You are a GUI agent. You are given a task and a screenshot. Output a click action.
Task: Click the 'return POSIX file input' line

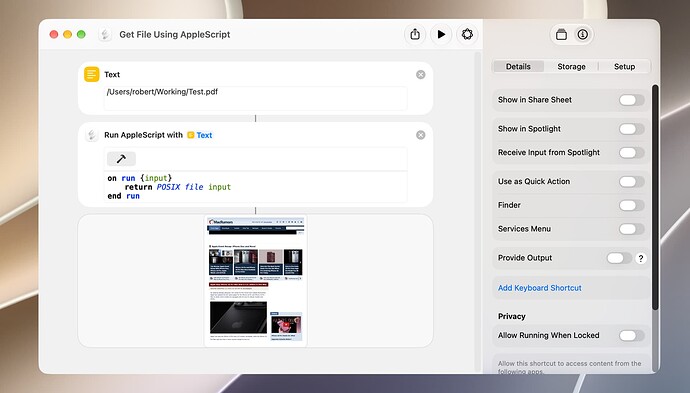178,187
